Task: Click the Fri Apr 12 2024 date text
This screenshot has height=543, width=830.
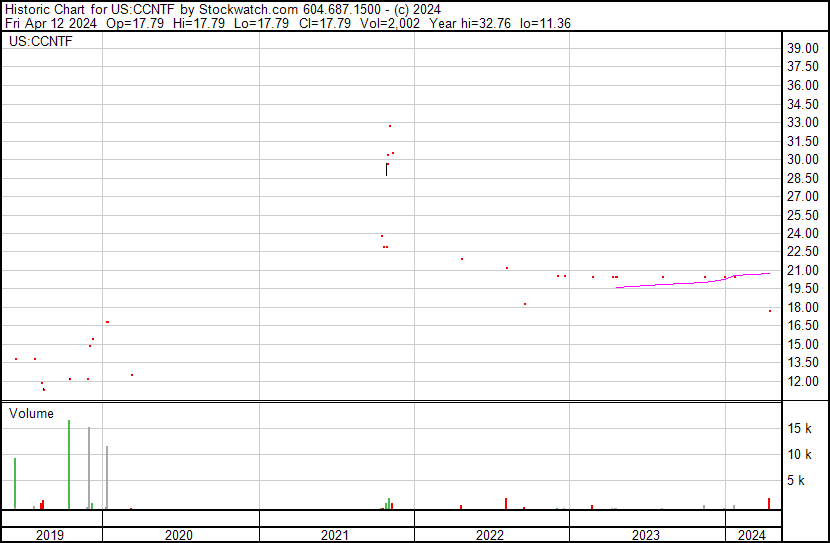Action: 51,23
